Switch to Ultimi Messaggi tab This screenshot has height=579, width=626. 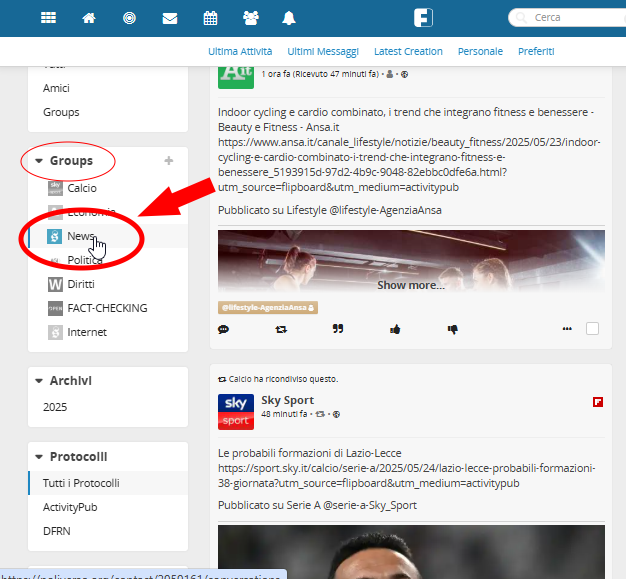coord(323,52)
